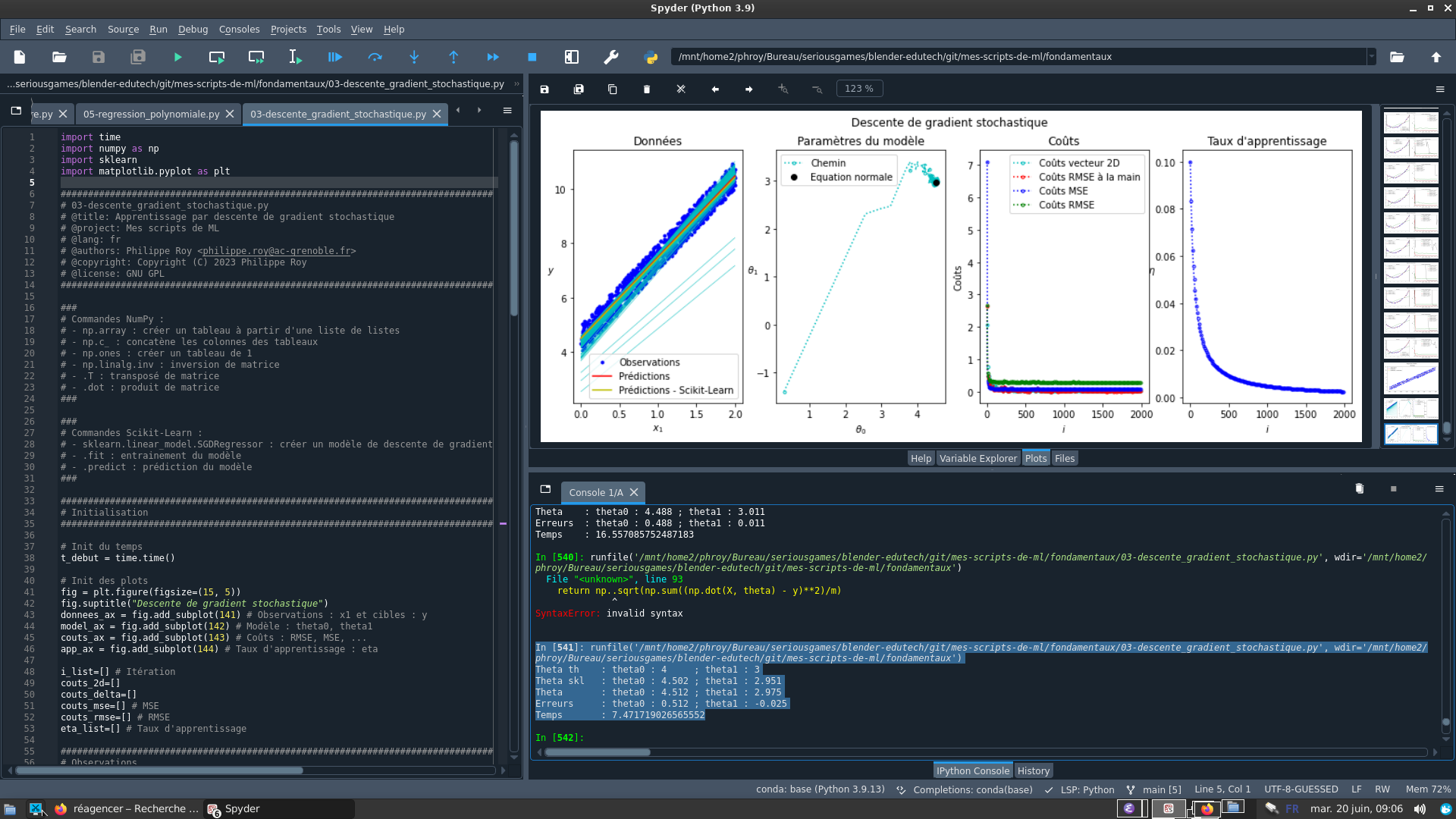Close the 03-descente_gradient_stochastique.py tab
This screenshot has height=819, width=1456.
click(x=437, y=114)
